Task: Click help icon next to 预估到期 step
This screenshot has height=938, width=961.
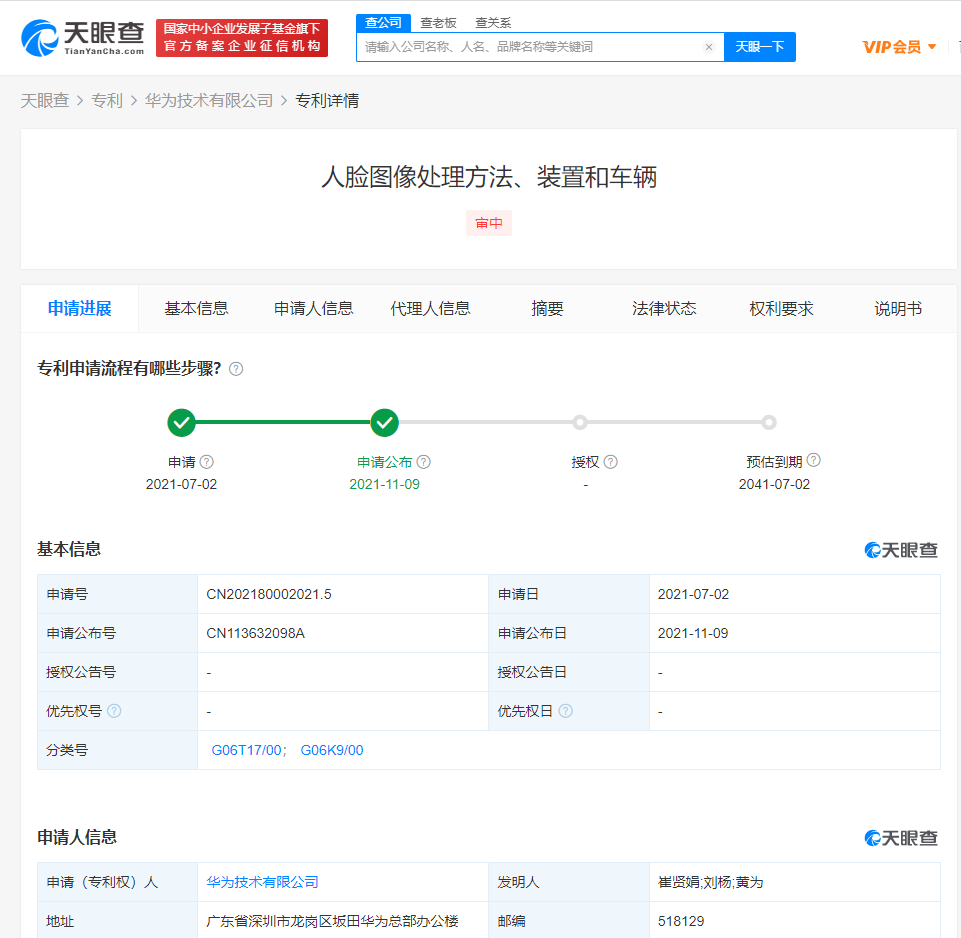Action: (813, 460)
